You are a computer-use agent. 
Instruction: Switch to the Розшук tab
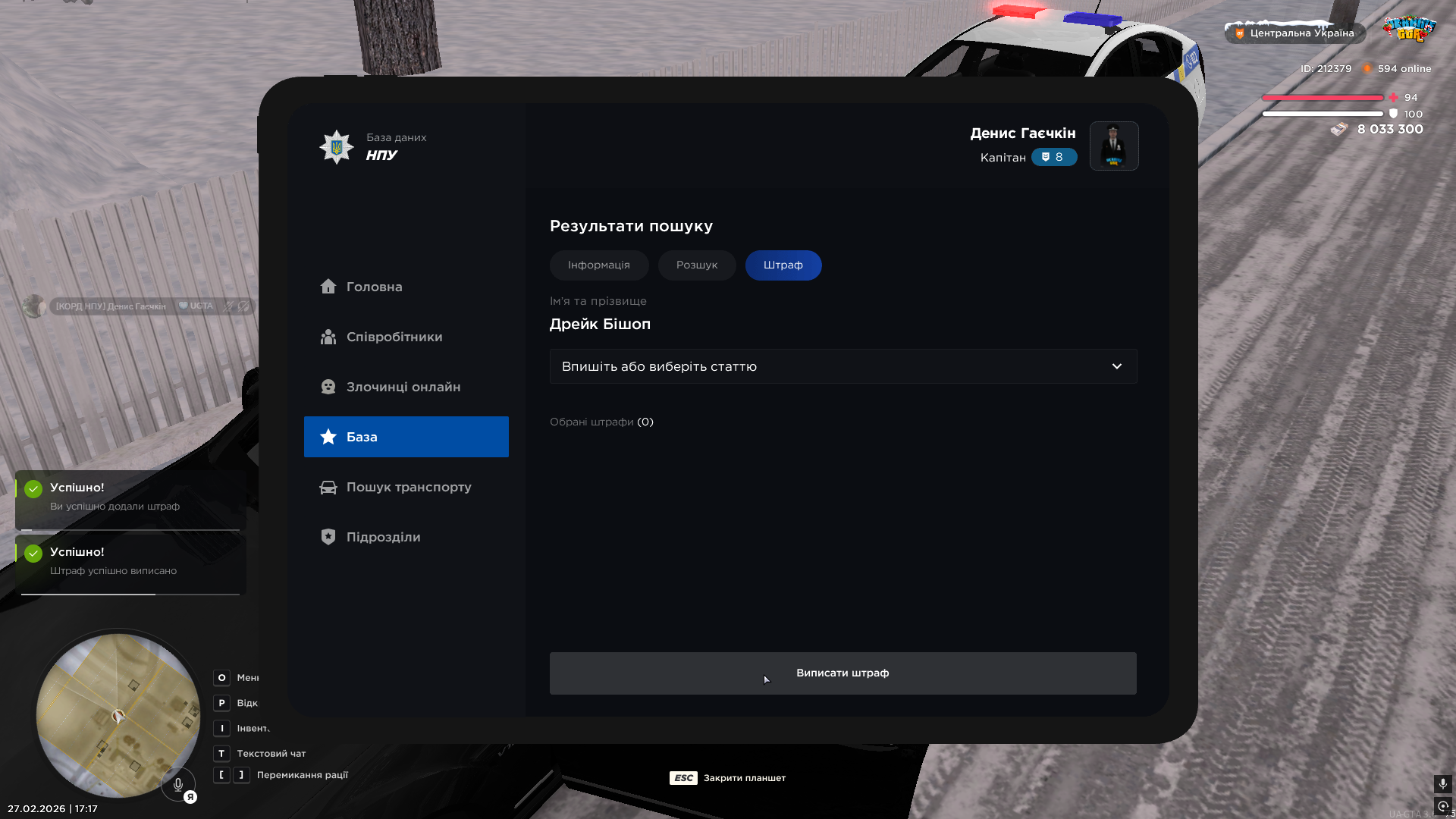(696, 265)
